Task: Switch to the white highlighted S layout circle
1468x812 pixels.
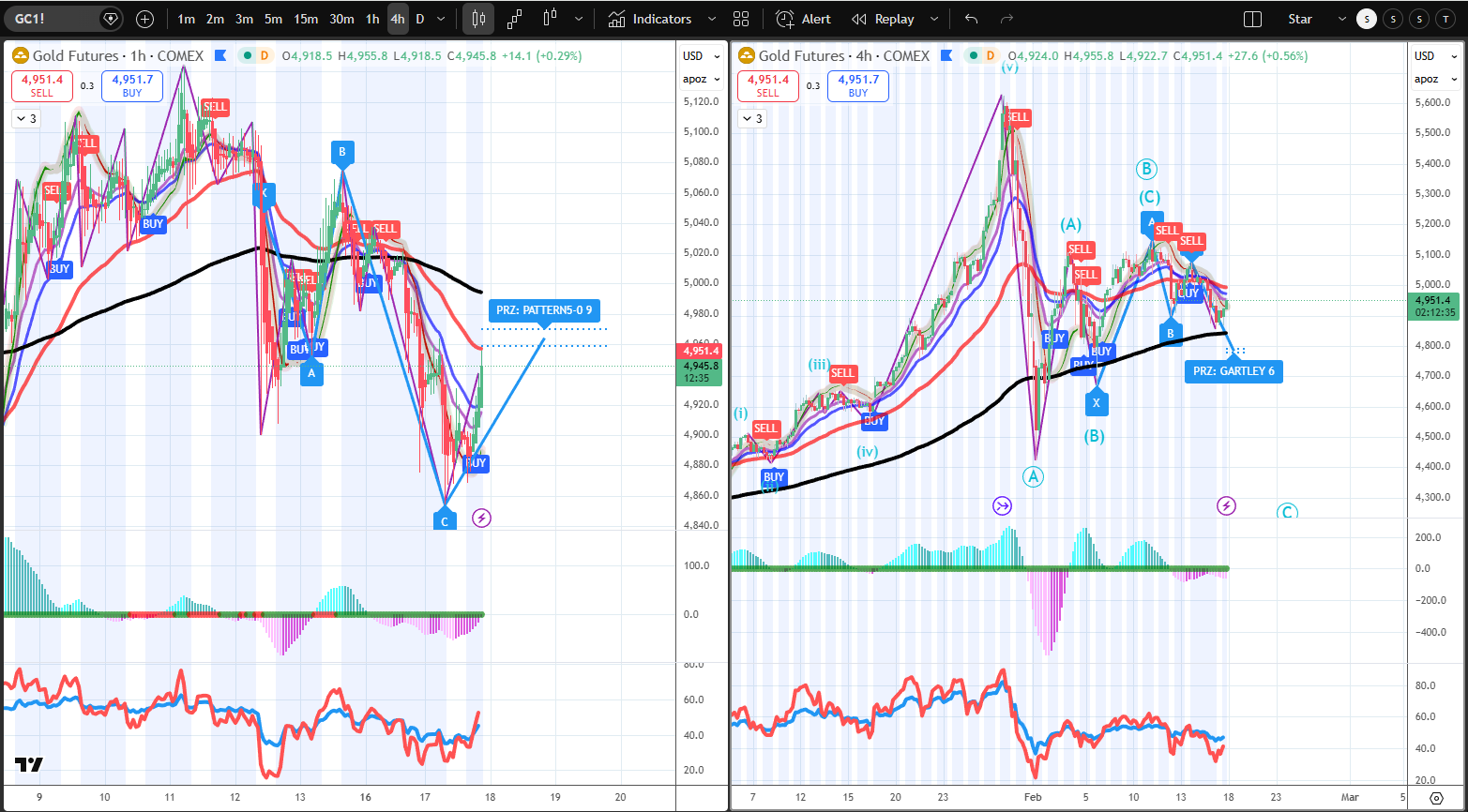Action: click(x=1366, y=19)
